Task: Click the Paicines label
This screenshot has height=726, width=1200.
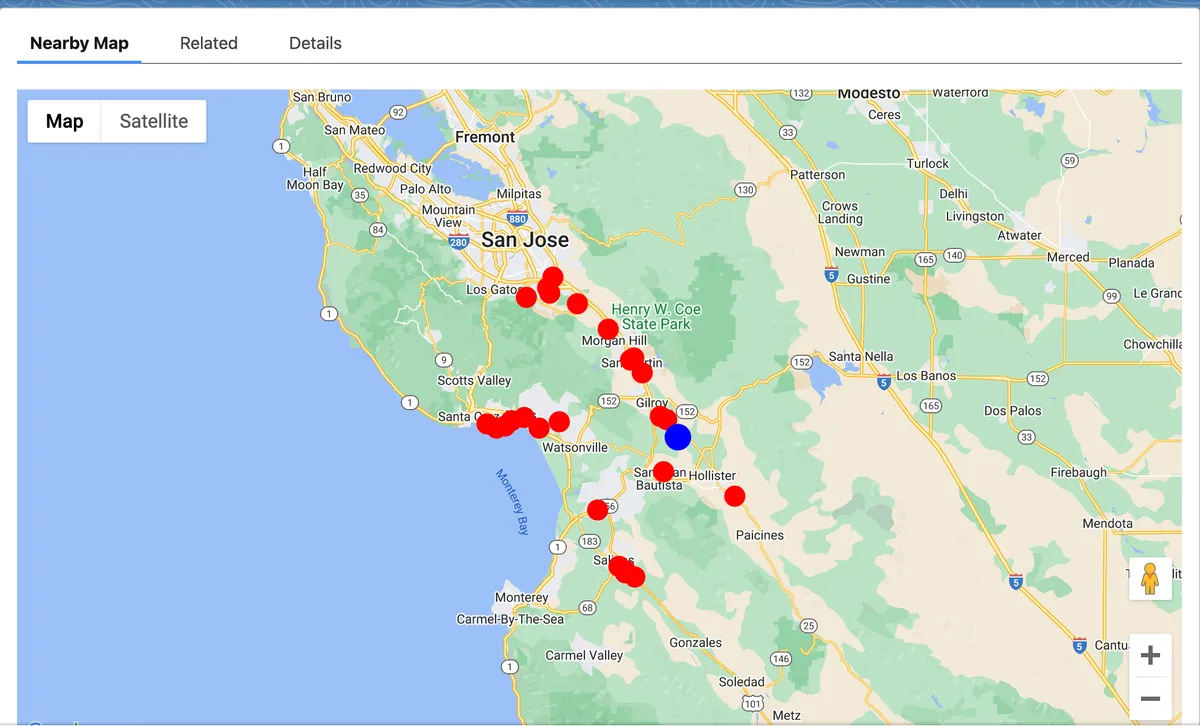Action: click(x=760, y=535)
